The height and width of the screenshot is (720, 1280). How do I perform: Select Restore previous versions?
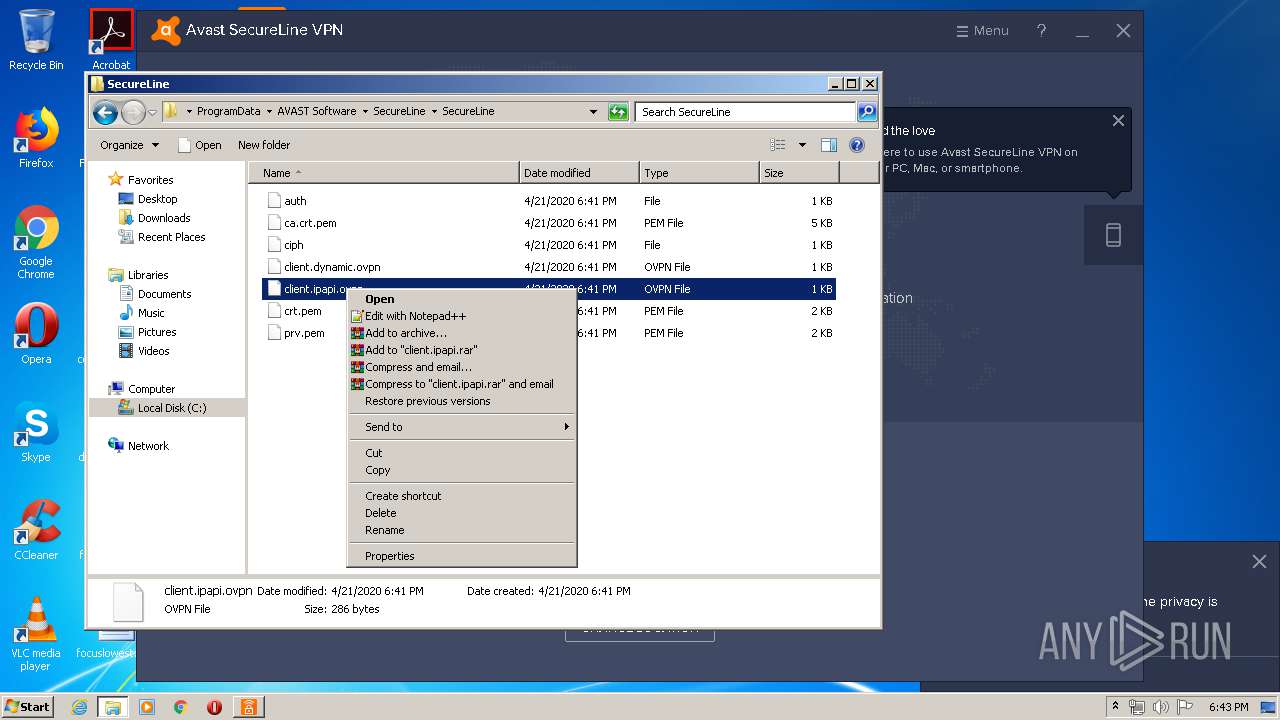click(461, 401)
